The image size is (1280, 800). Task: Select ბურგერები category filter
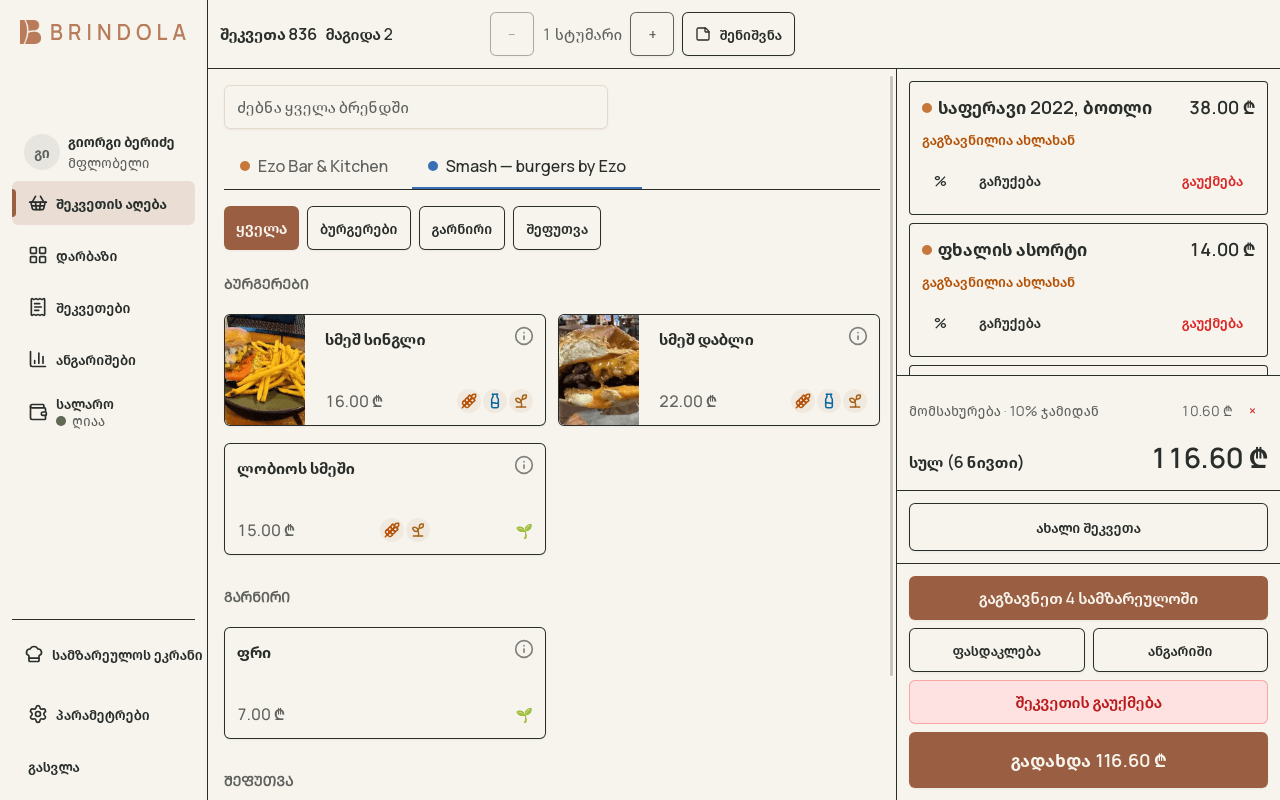click(x=359, y=228)
